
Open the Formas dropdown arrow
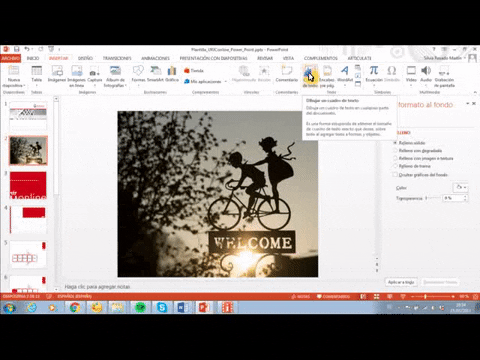coord(138,85)
